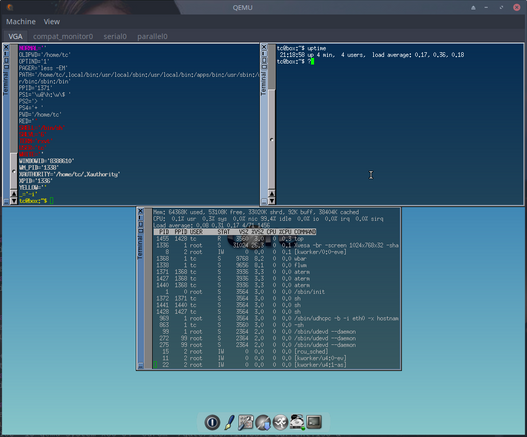This screenshot has width=527, height=437.
Task: Click the QEMU window keep-above triangle button
Action: (473, 7)
